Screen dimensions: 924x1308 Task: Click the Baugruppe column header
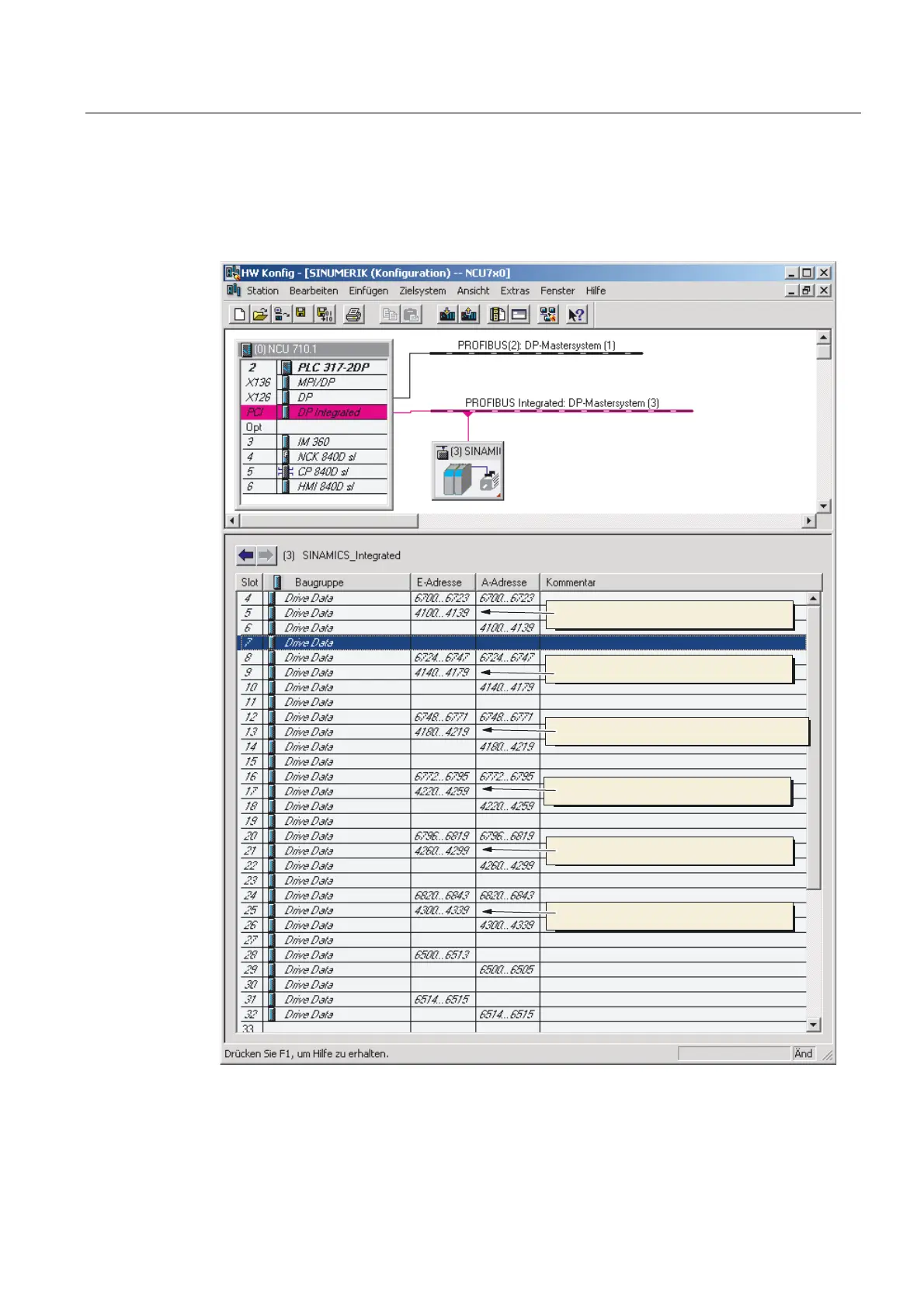[x=337, y=582]
